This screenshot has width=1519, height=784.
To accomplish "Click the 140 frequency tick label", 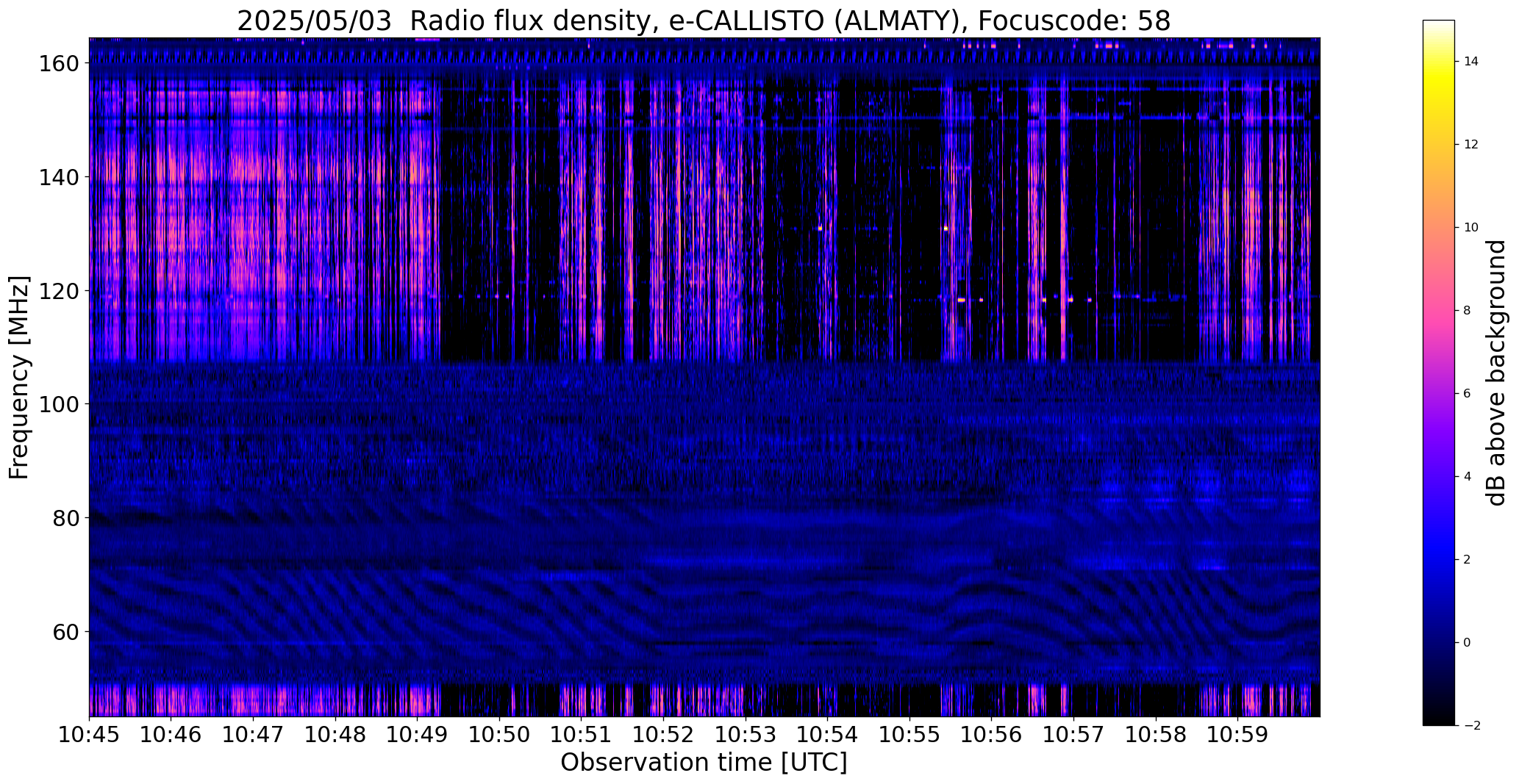I will pos(59,178).
